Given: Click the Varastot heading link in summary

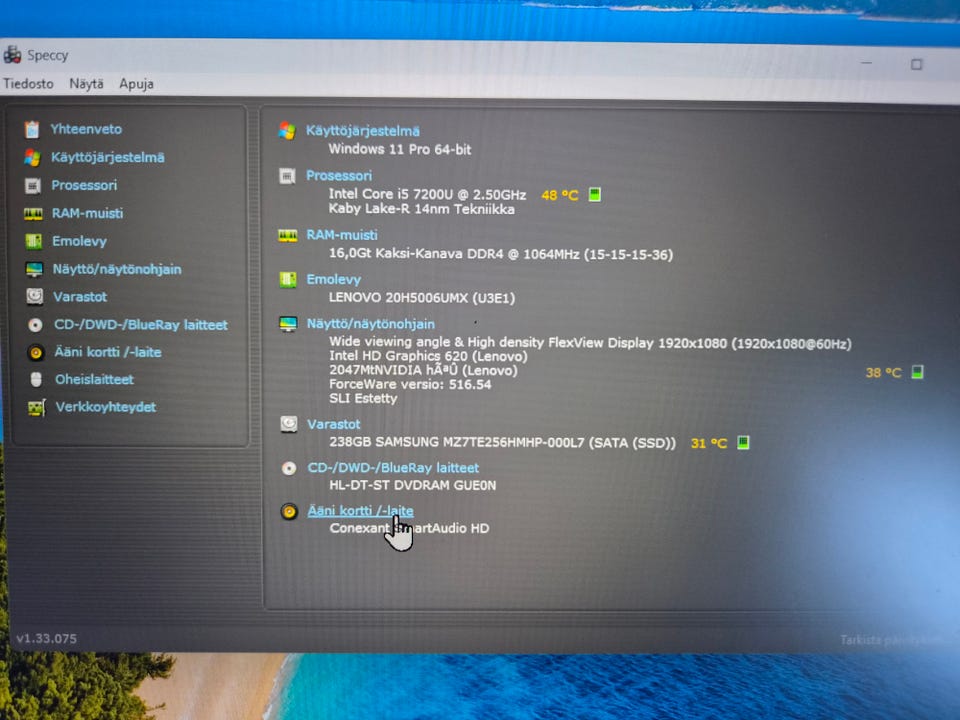Looking at the screenshot, I should coord(334,424).
